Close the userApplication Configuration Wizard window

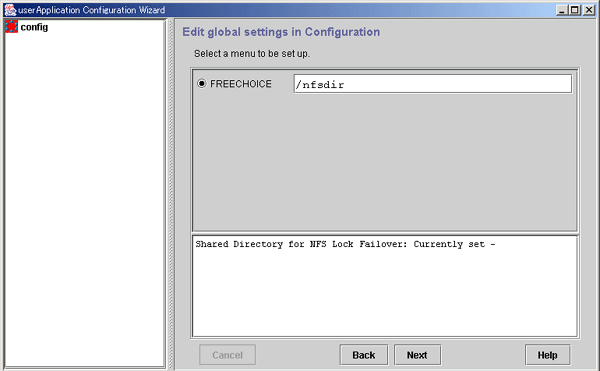pyautogui.click(x=589, y=10)
